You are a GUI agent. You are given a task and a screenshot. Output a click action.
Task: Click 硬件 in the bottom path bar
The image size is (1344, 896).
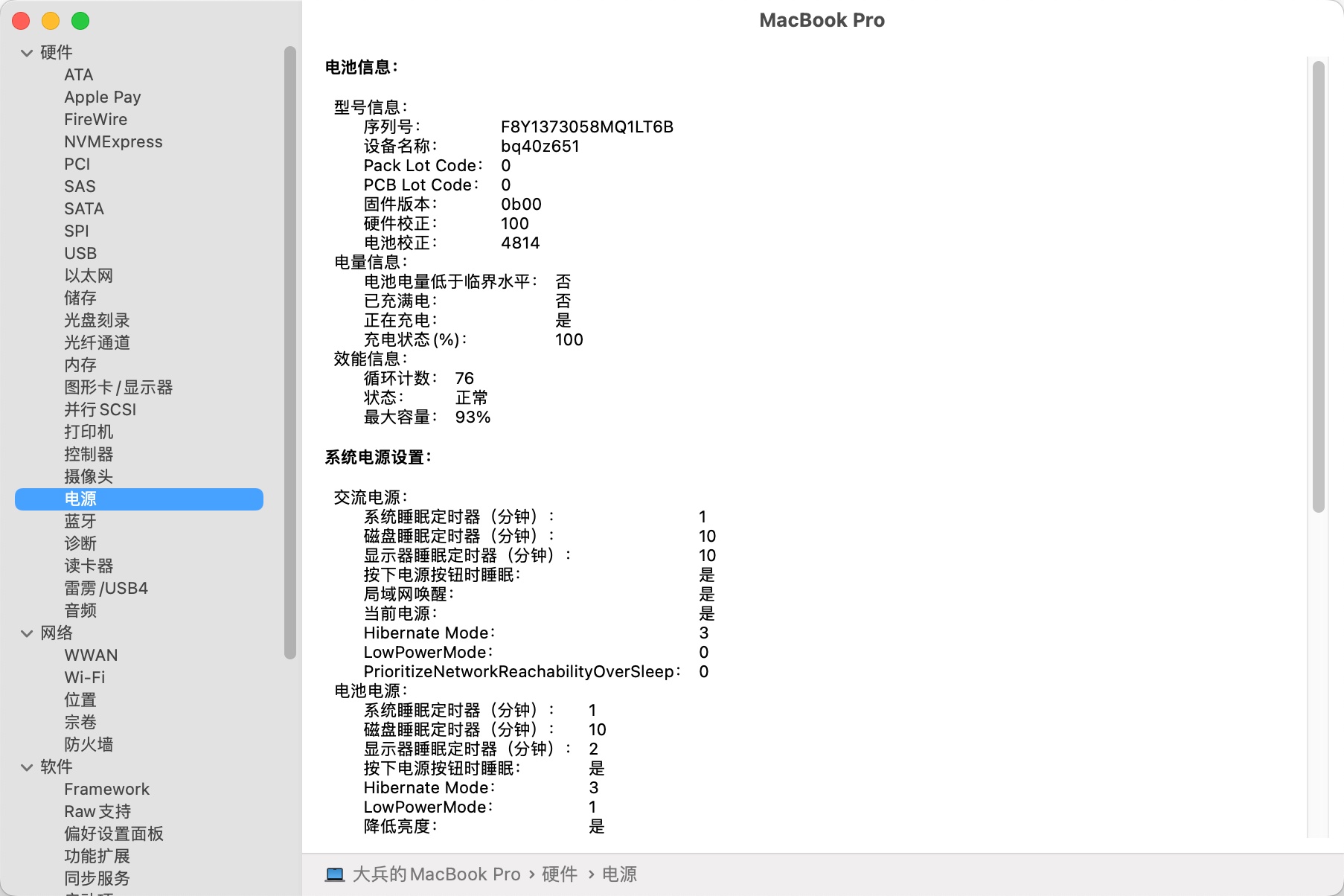[x=560, y=874]
